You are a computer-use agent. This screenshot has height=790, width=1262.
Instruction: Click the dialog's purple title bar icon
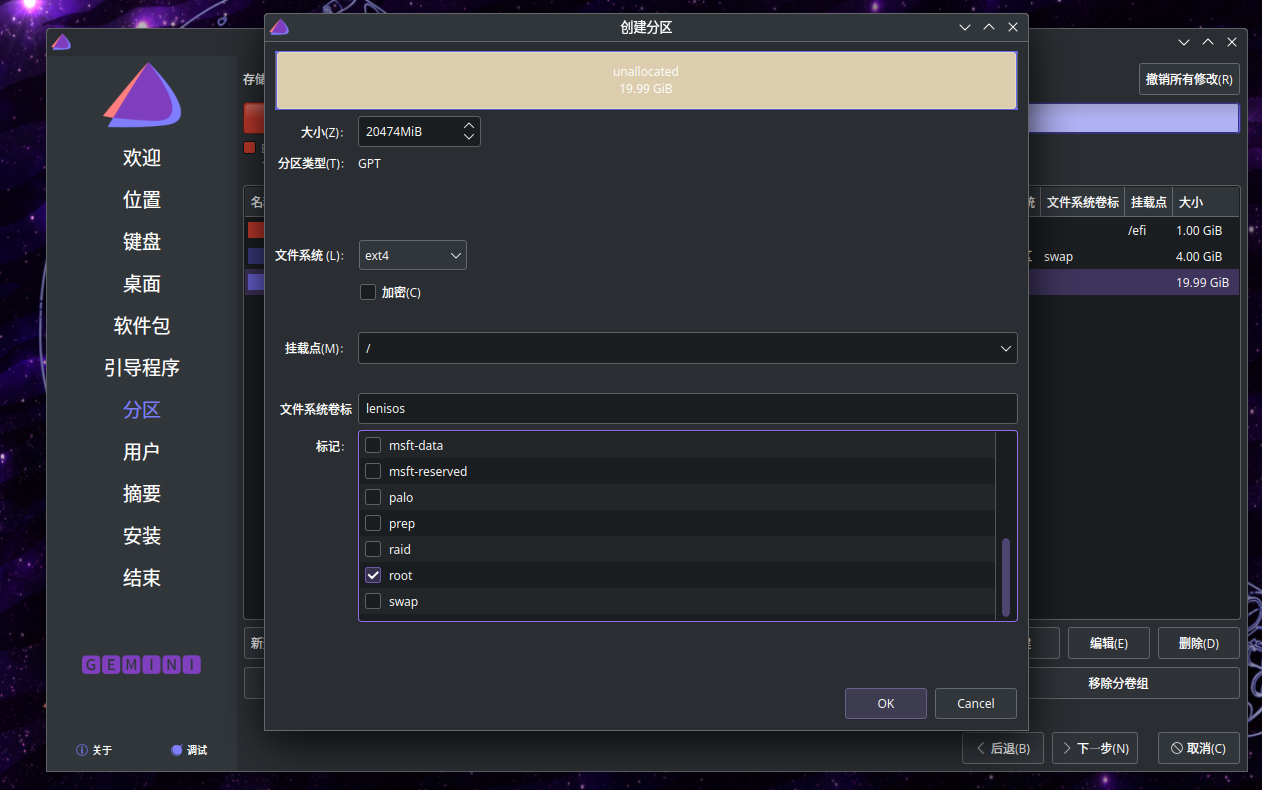click(279, 27)
